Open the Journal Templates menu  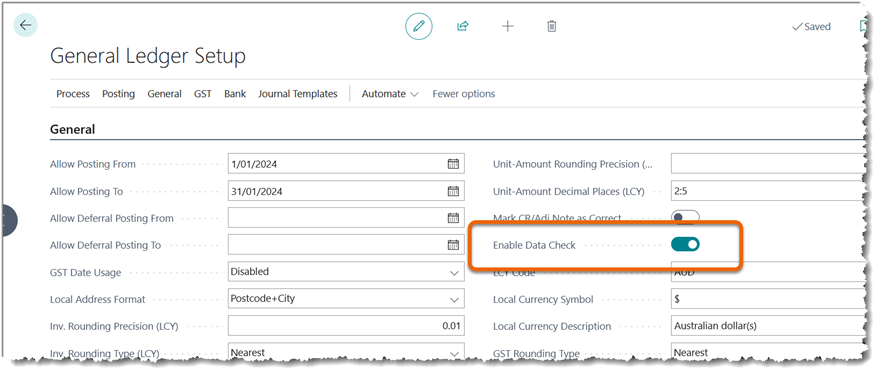click(x=298, y=94)
